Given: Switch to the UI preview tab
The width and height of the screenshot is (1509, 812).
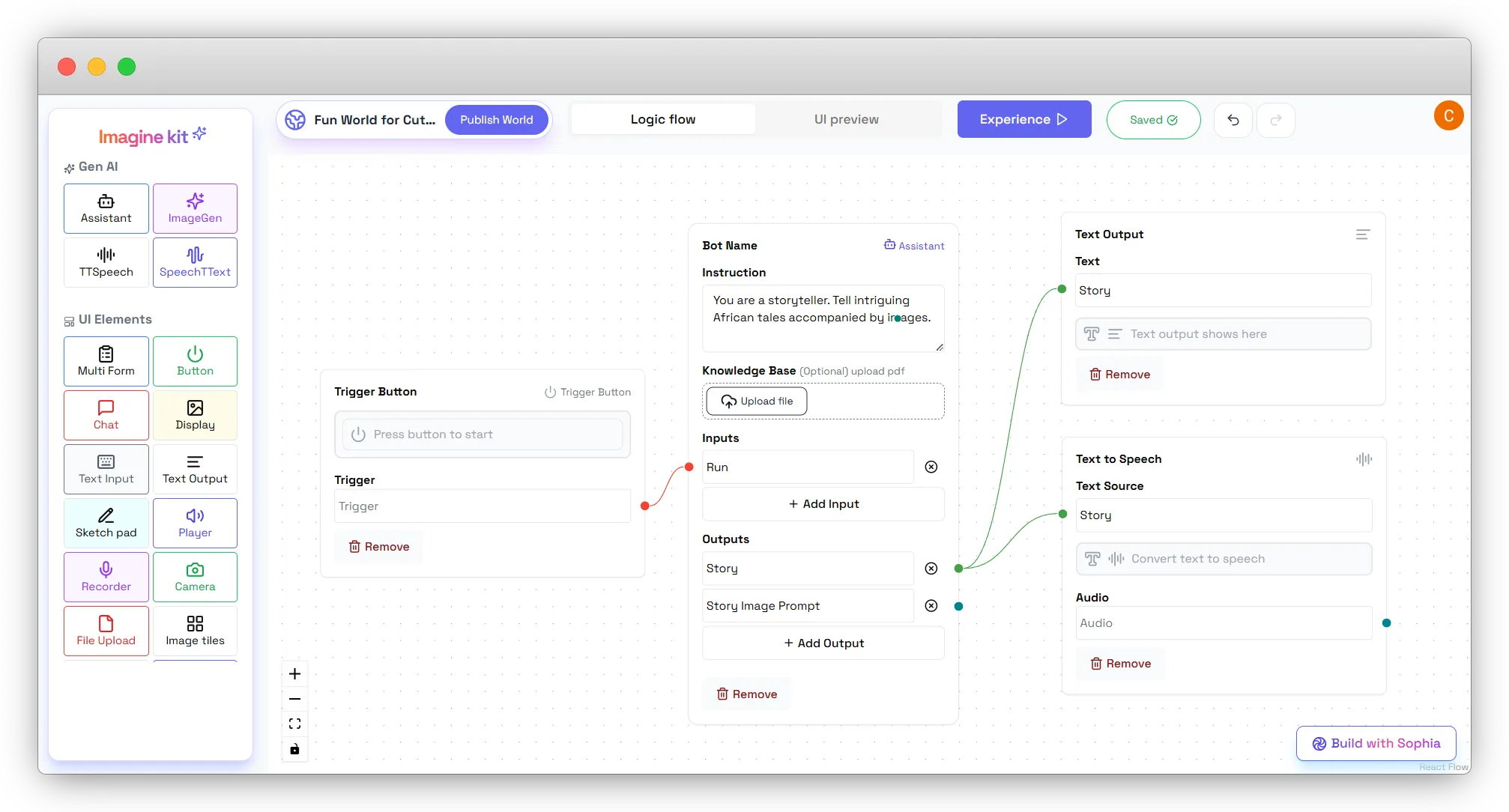Looking at the screenshot, I should tap(846, 120).
